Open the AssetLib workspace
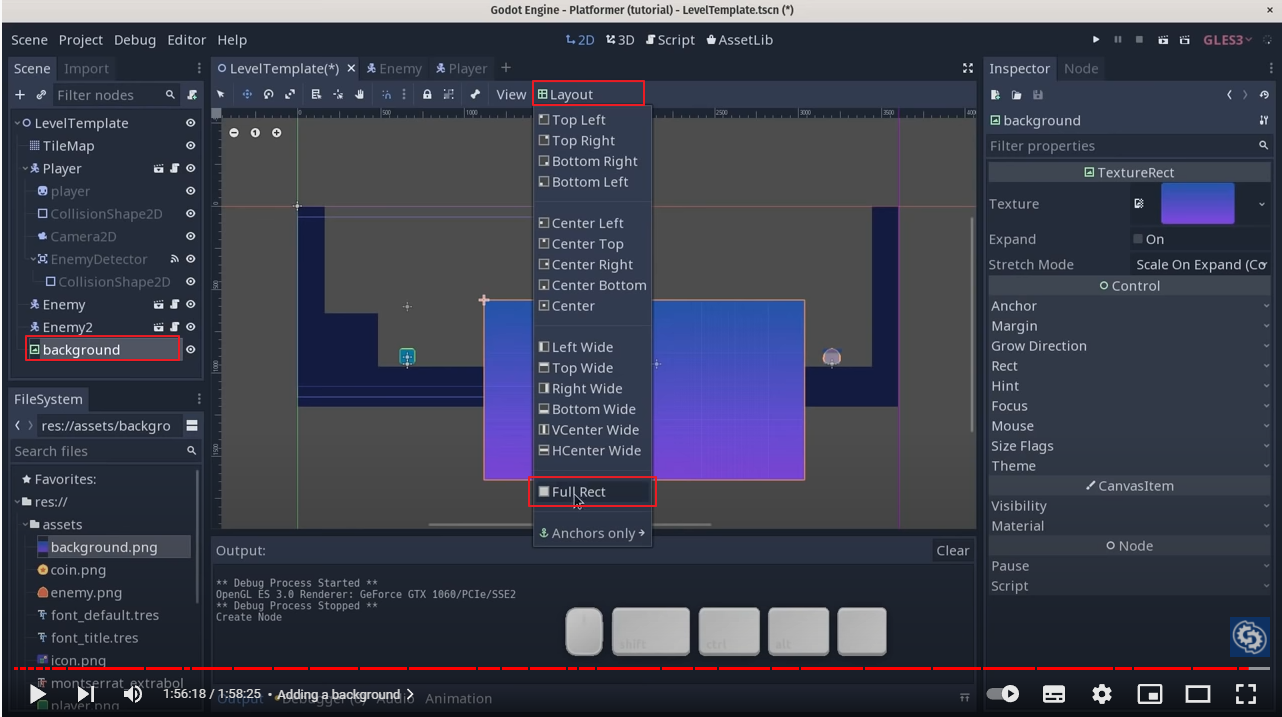The image size is (1282, 717). [x=740, y=40]
